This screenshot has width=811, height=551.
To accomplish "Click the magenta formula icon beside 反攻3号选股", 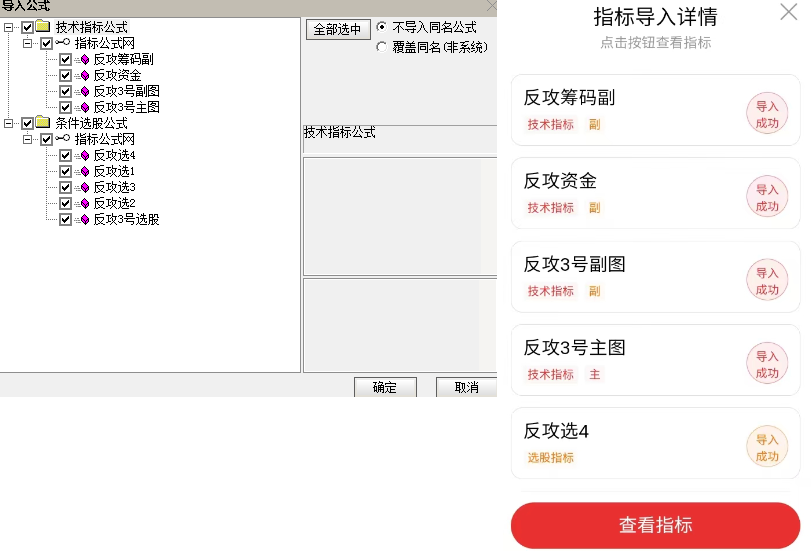I will click(x=85, y=220).
